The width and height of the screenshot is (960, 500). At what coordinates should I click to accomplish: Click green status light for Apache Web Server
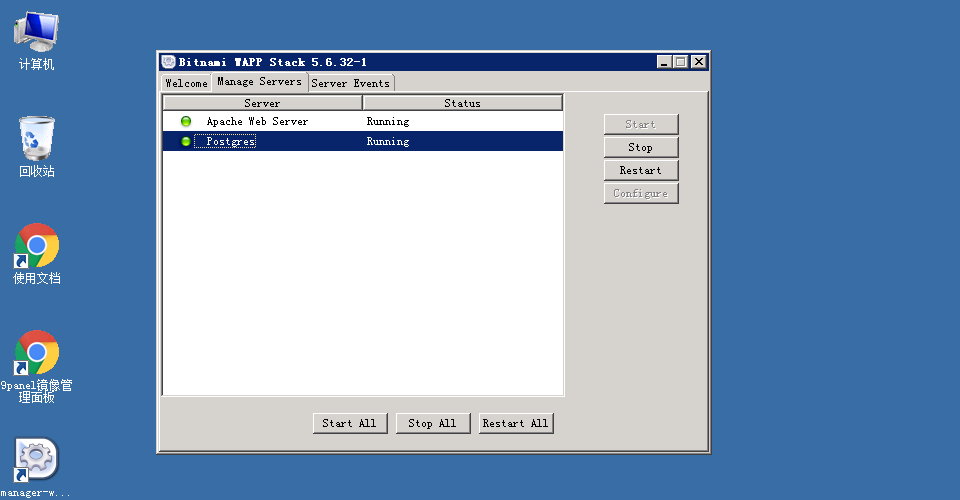pos(186,121)
